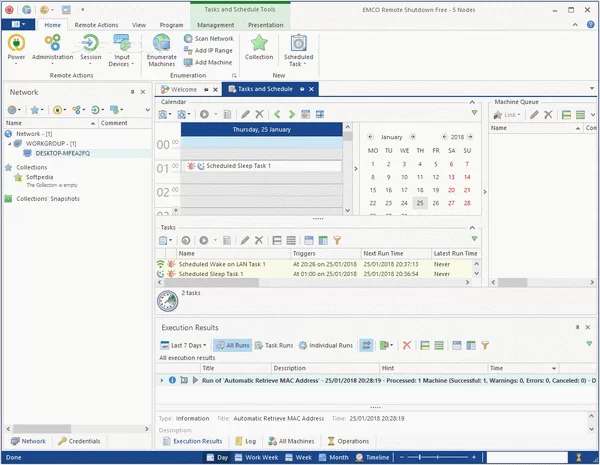Expand the Automatic Retrieve MAC Address run
600x465 pixels.
(x=162, y=380)
